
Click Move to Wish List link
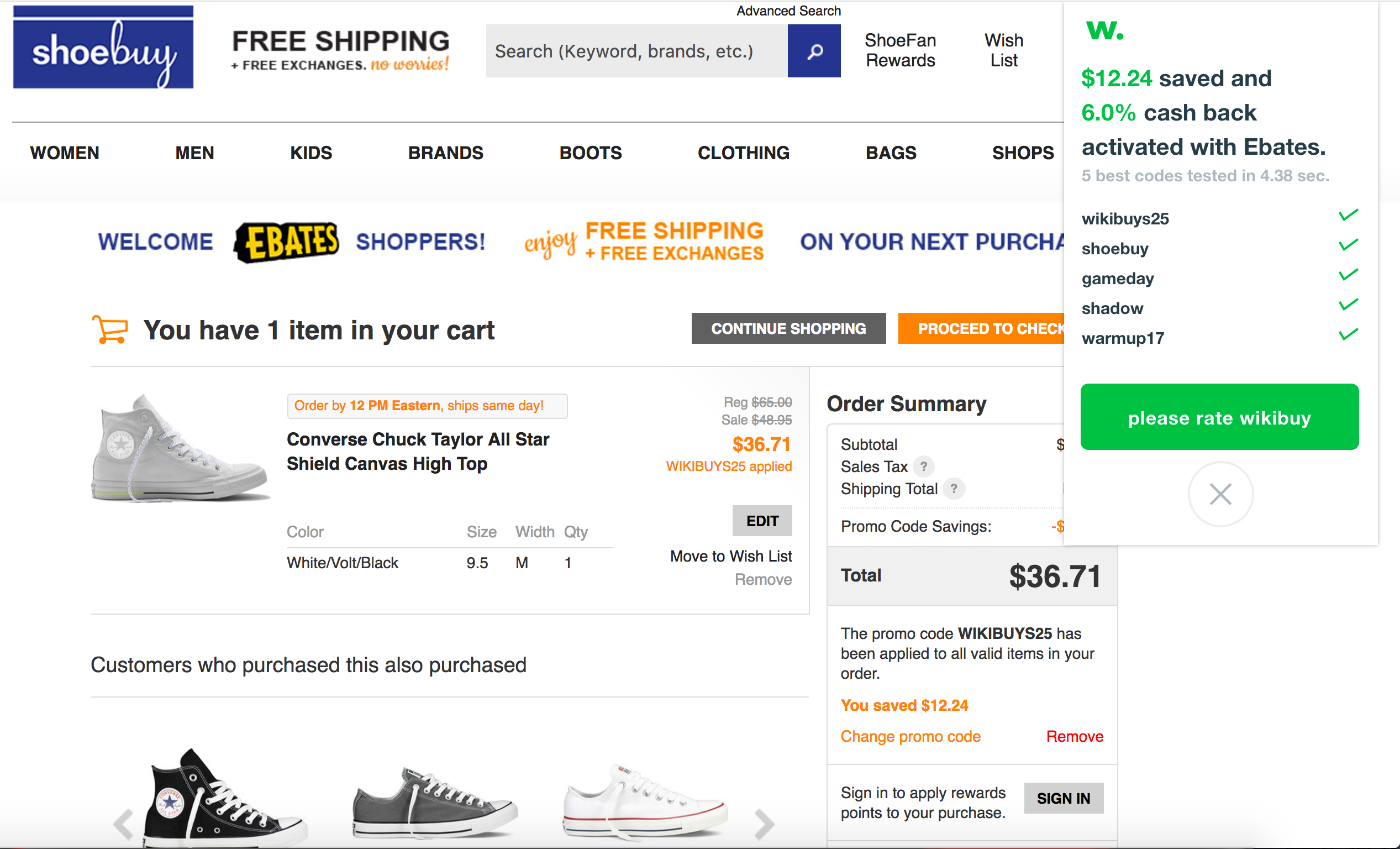731,555
